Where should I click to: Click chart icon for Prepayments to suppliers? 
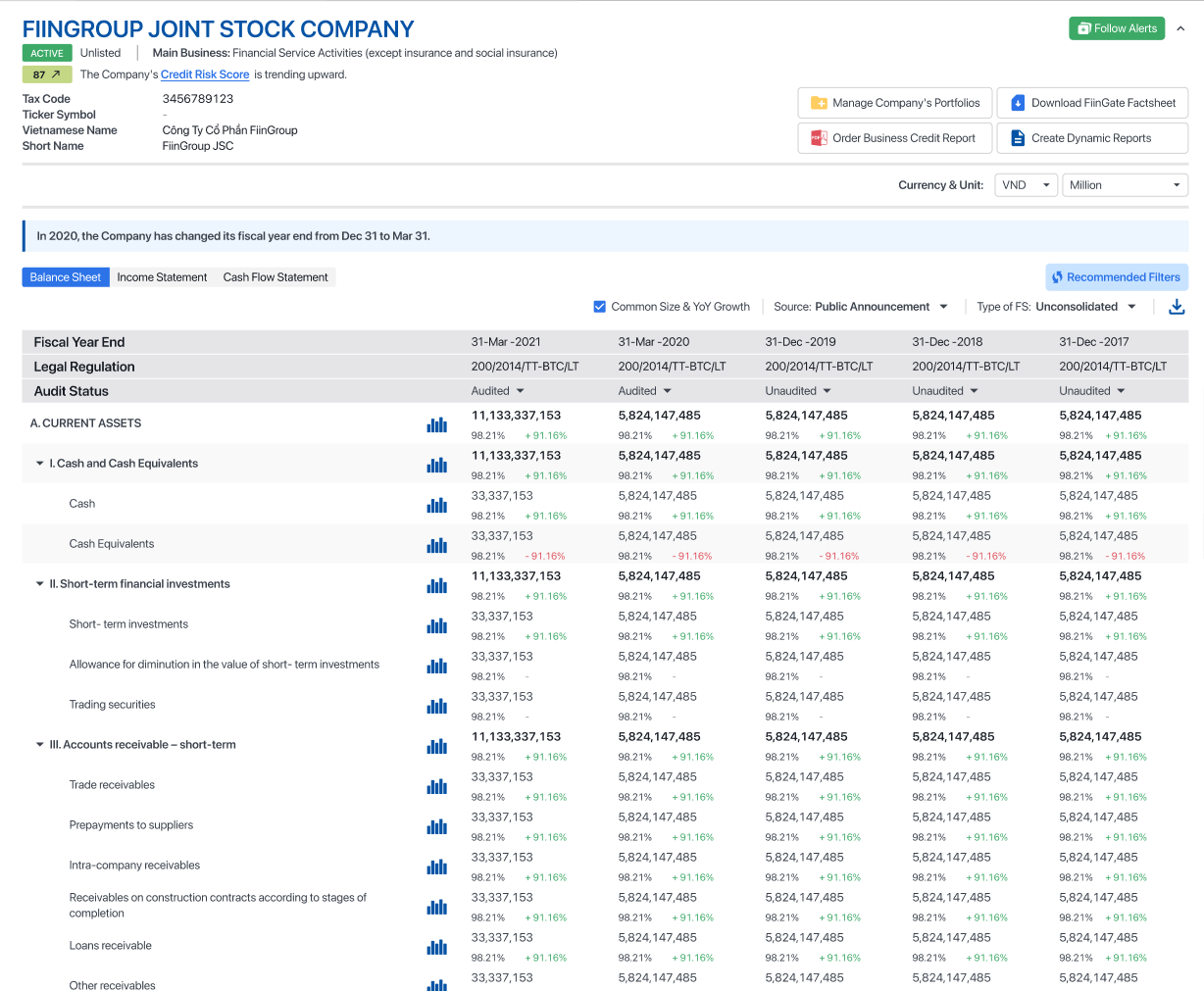pyautogui.click(x=436, y=826)
